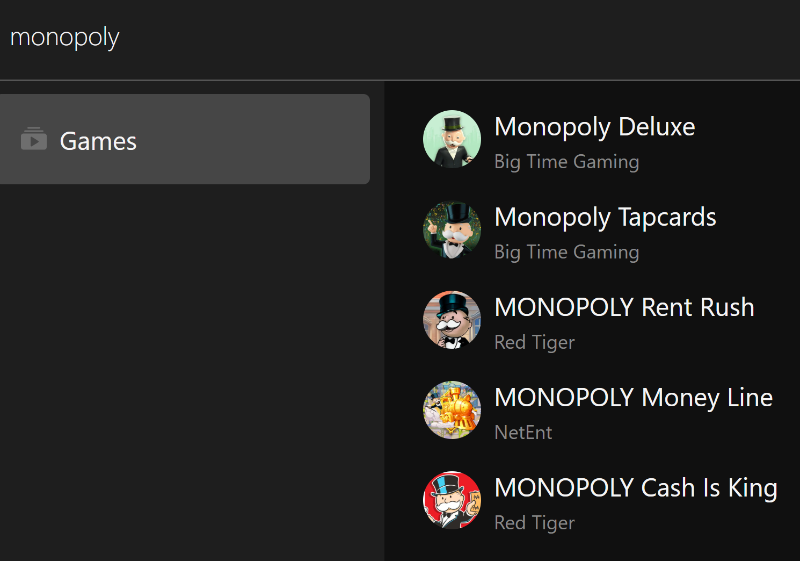The width and height of the screenshot is (800, 561).
Task: Click the "Games" text label
Action: (98, 141)
